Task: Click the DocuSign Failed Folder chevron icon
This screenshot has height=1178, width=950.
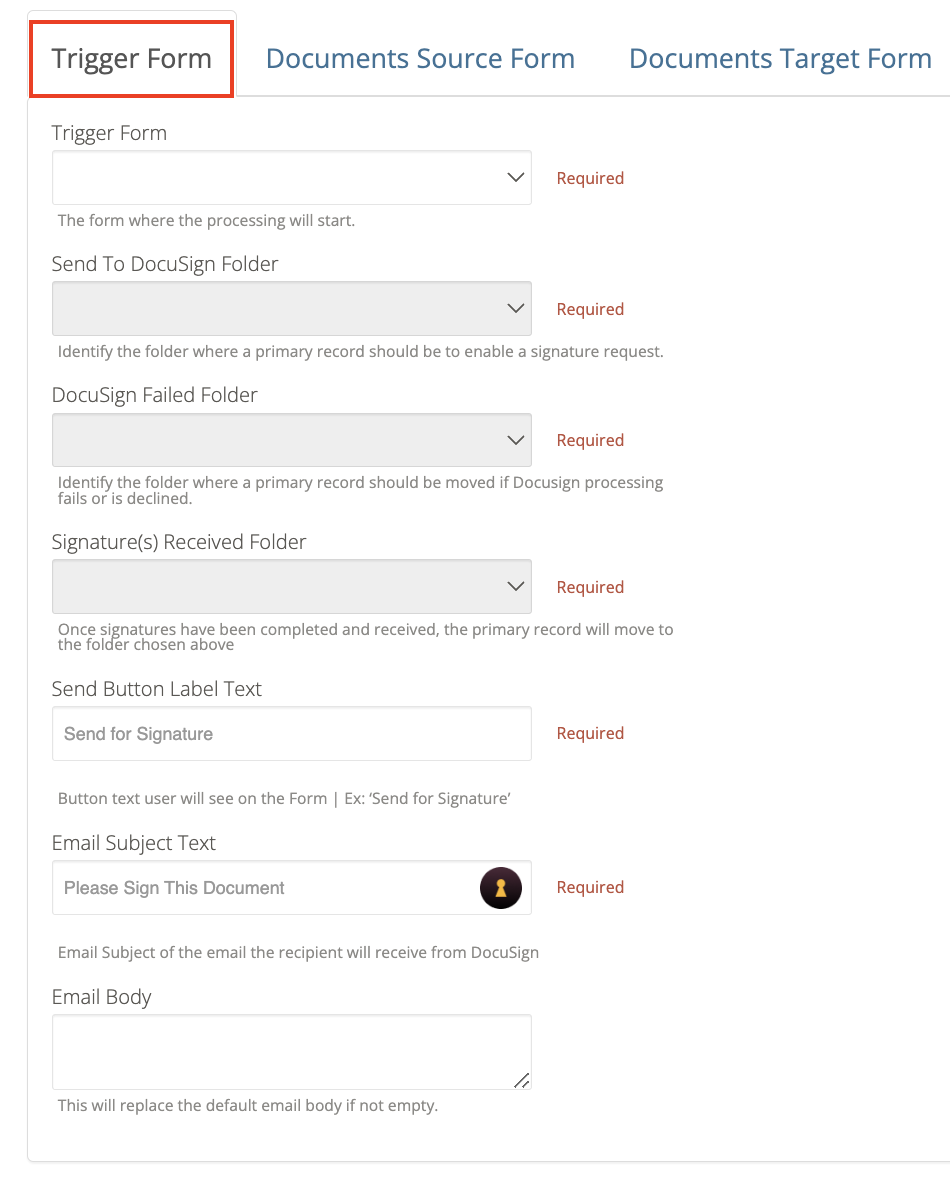Action: [515, 439]
